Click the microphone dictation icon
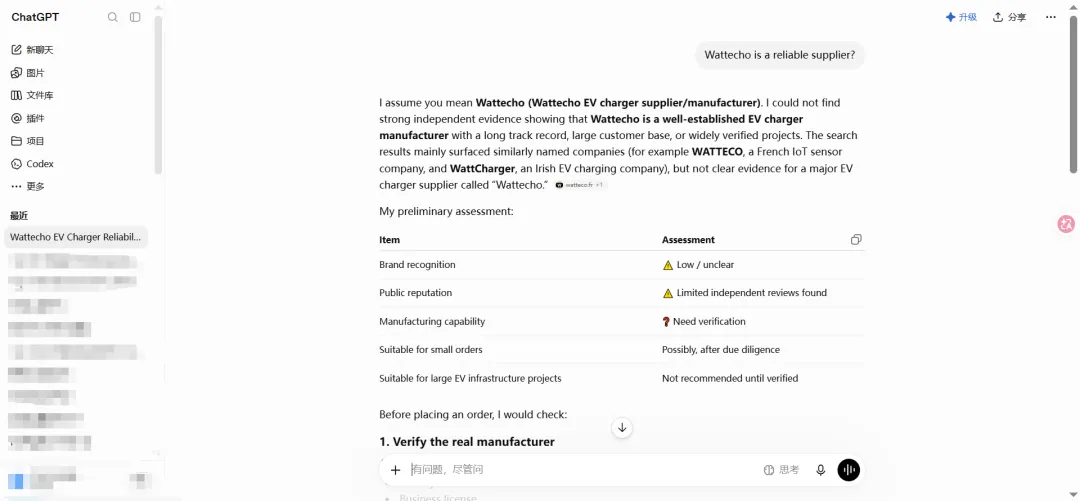1080x501 pixels. tap(820, 470)
